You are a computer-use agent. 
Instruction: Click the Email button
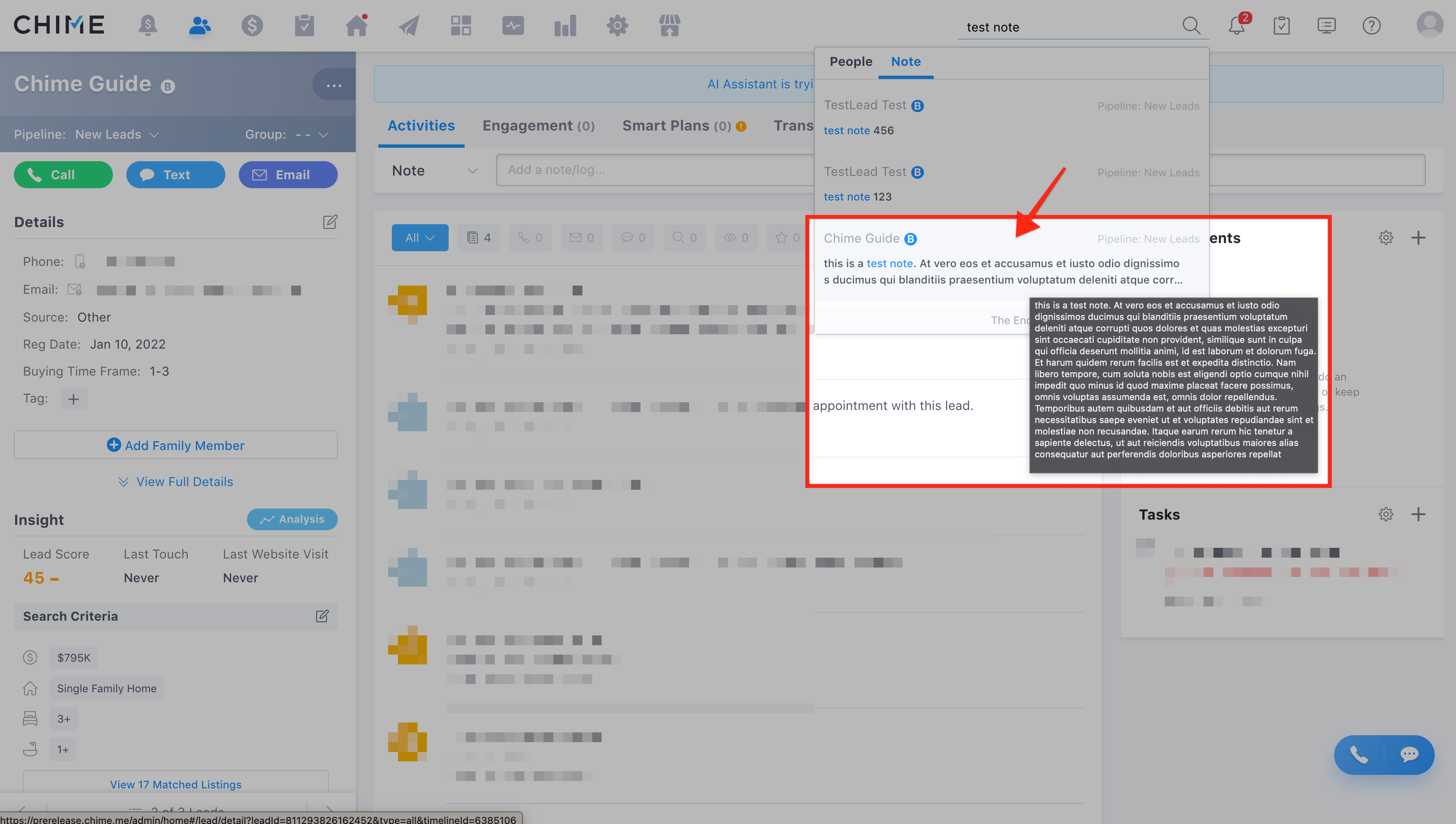(x=288, y=175)
